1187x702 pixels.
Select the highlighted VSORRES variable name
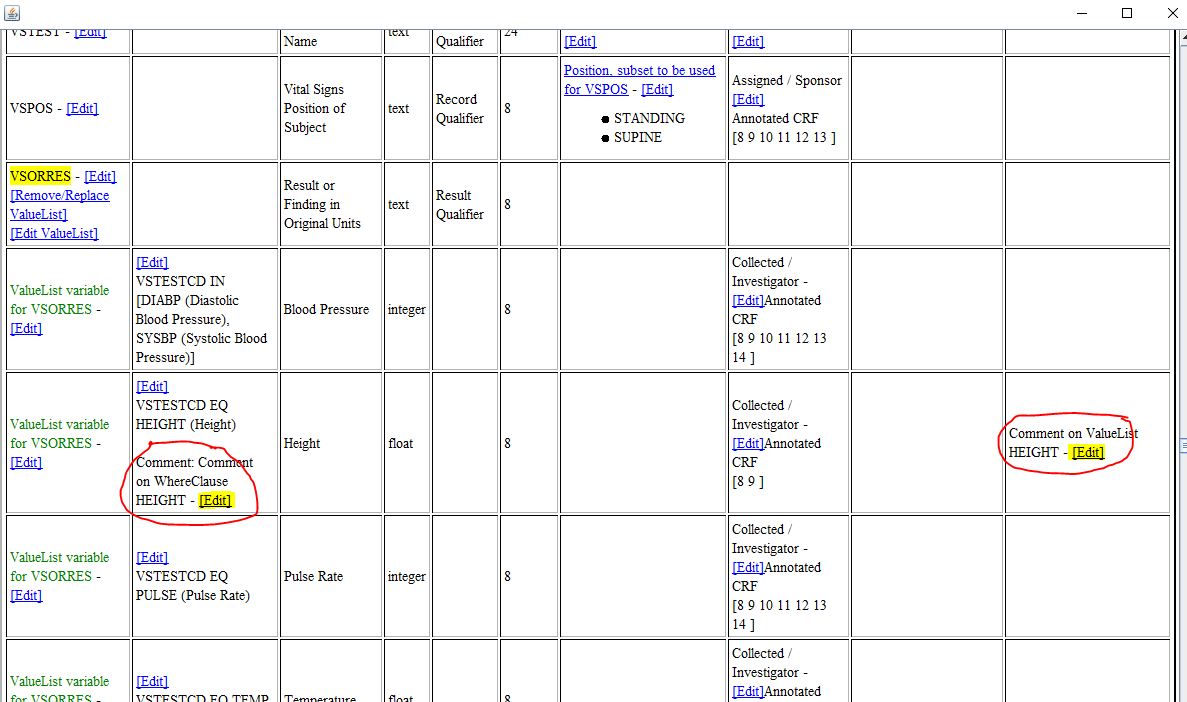coord(40,176)
